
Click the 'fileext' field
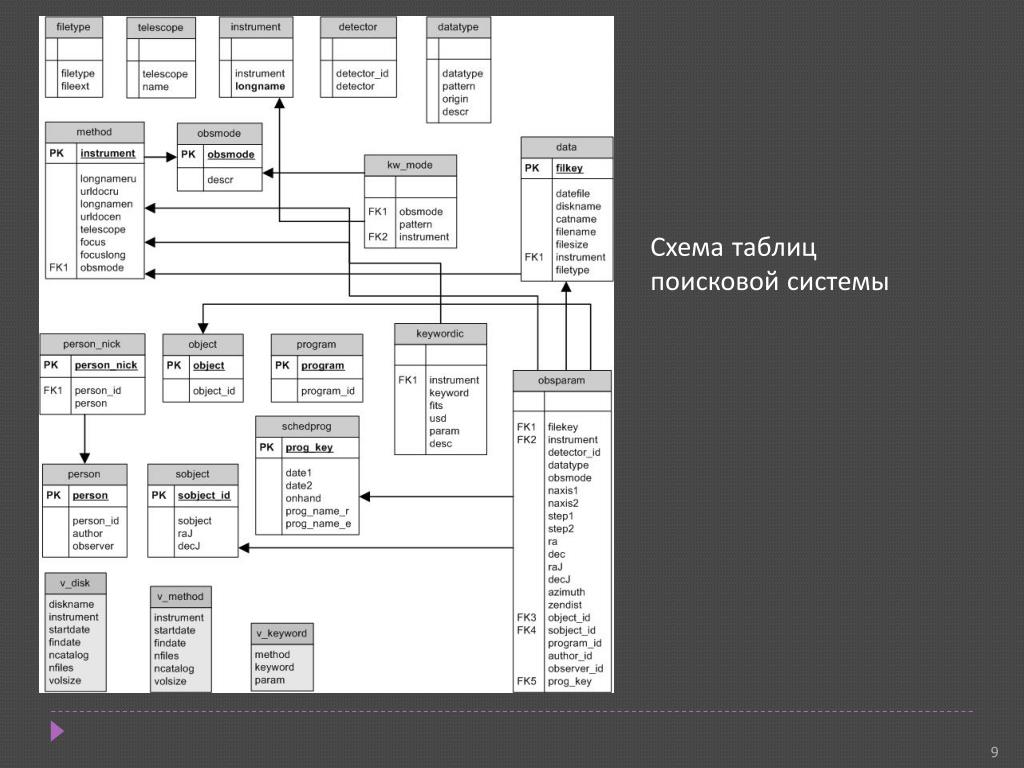pyautogui.click(x=75, y=86)
